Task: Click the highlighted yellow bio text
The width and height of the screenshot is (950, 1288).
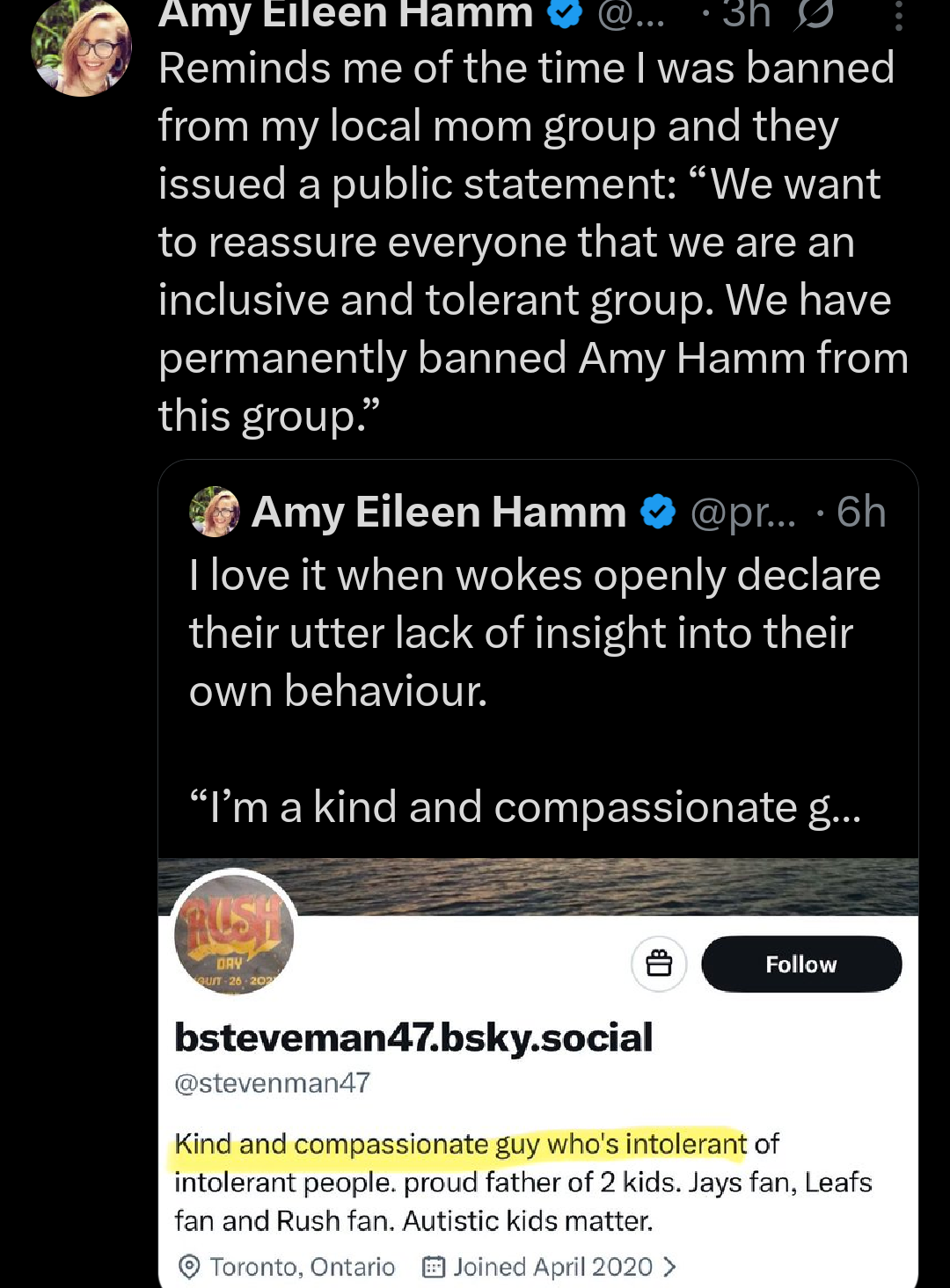Action: coord(457,1145)
